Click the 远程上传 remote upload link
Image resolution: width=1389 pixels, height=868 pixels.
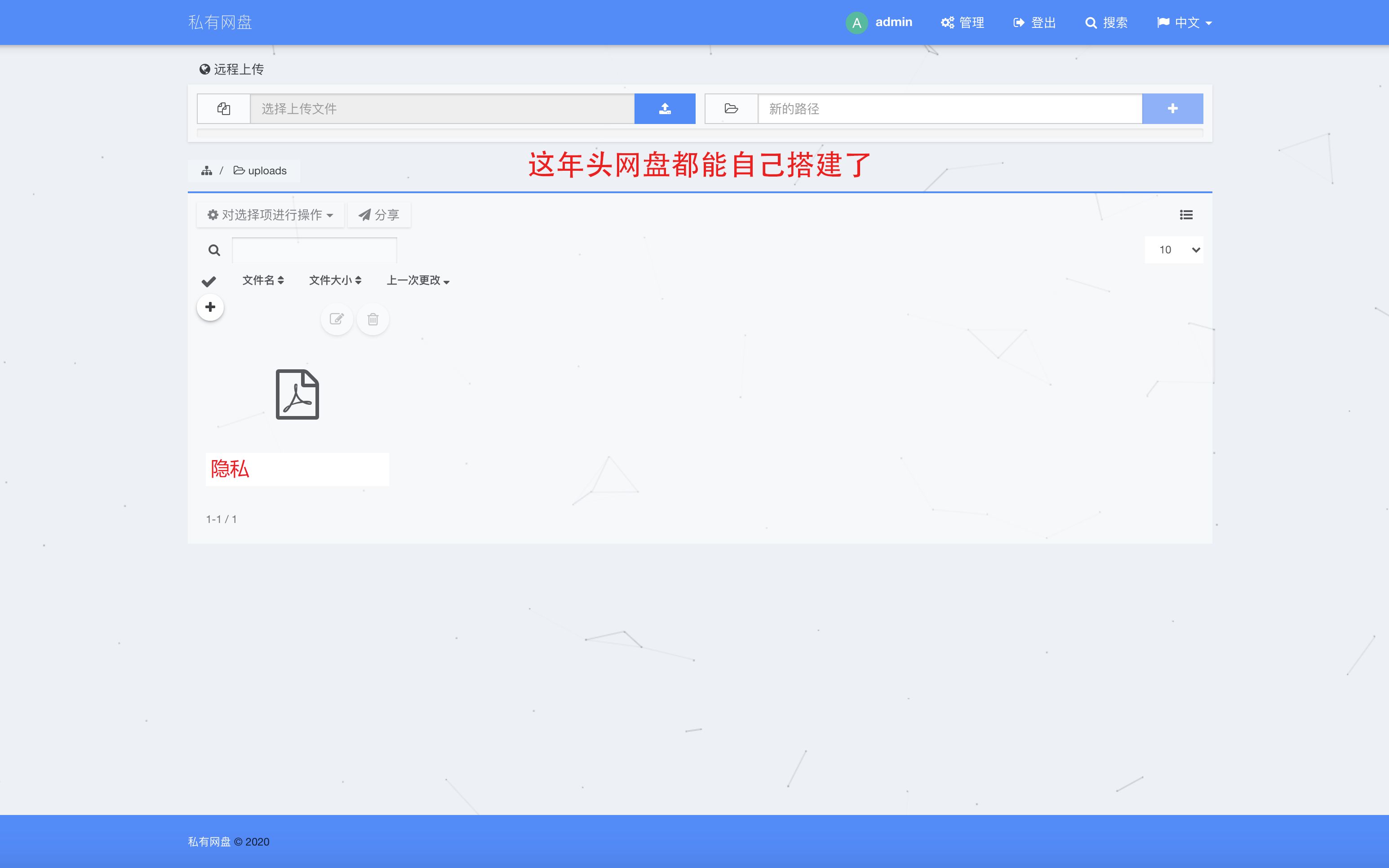click(x=231, y=69)
